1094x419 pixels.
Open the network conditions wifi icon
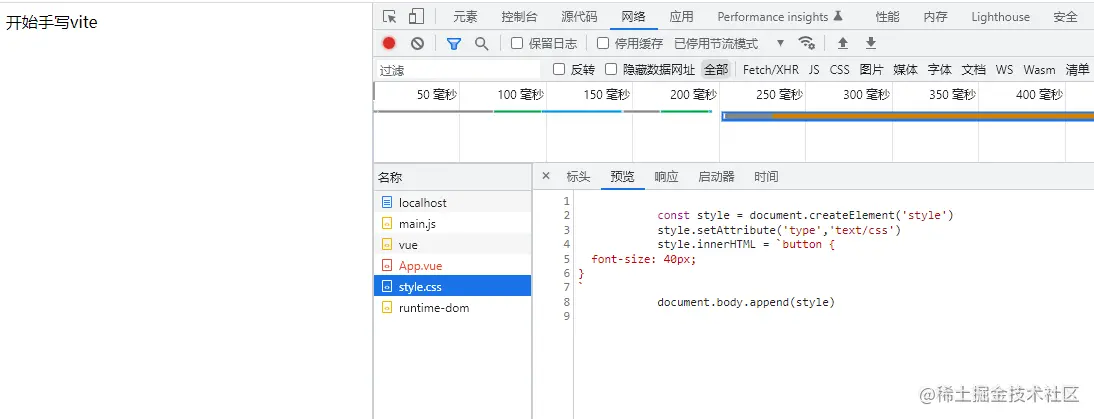tap(807, 43)
